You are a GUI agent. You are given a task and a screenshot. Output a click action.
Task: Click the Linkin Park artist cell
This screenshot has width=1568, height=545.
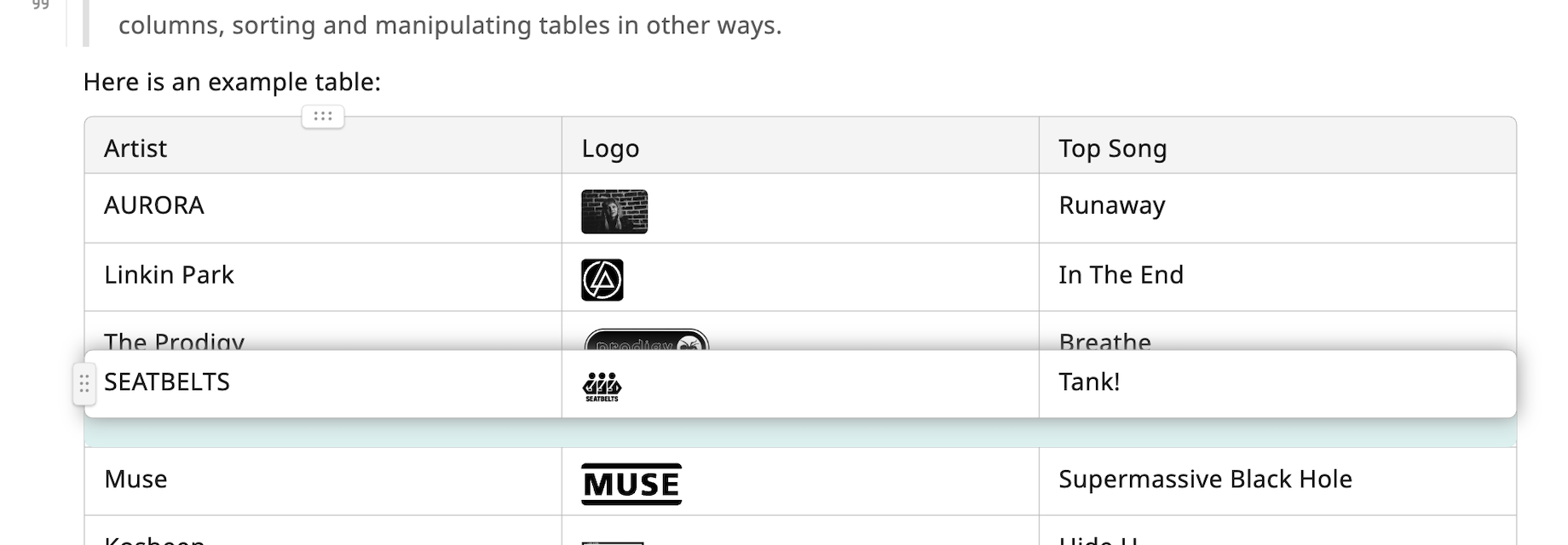pos(323,277)
